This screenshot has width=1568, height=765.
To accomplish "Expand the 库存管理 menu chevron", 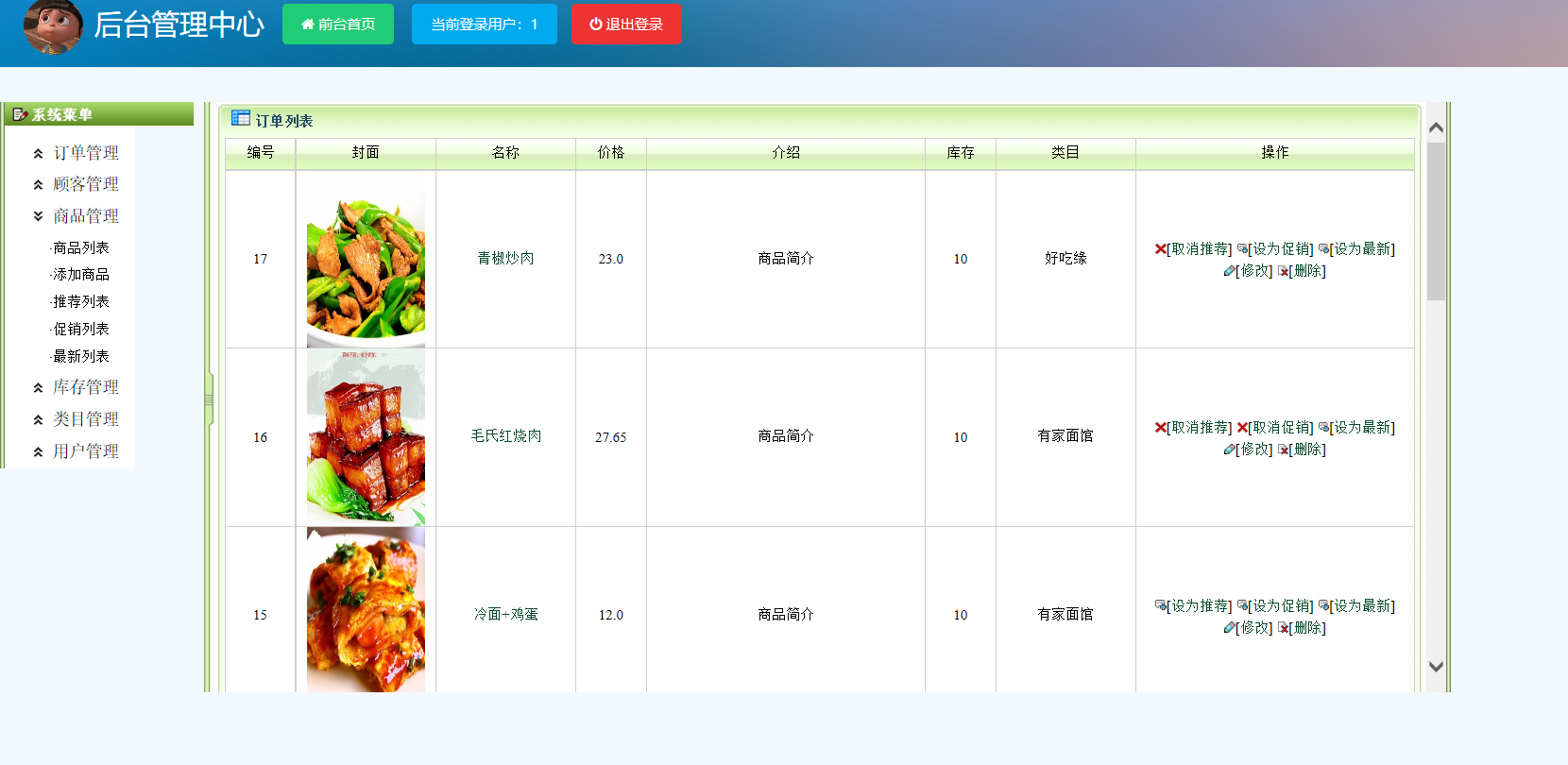I will click(x=38, y=387).
